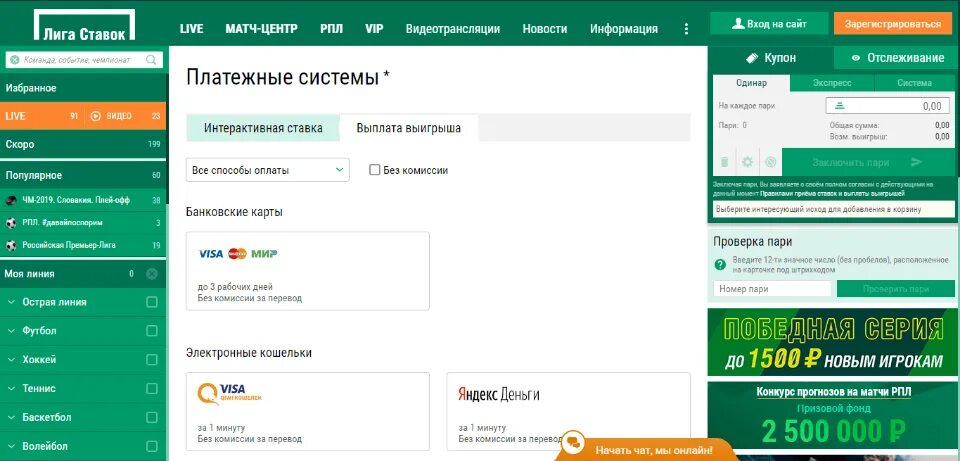Click the Номер пари input field

click(772, 288)
